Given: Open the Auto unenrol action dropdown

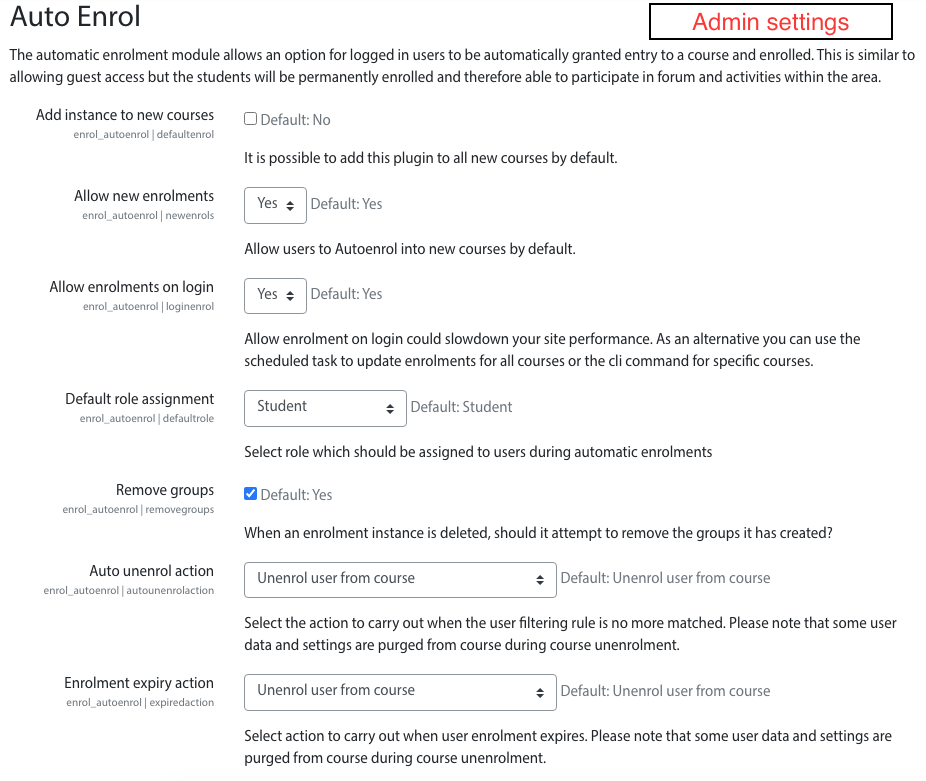Looking at the screenshot, I should coord(400,580).
